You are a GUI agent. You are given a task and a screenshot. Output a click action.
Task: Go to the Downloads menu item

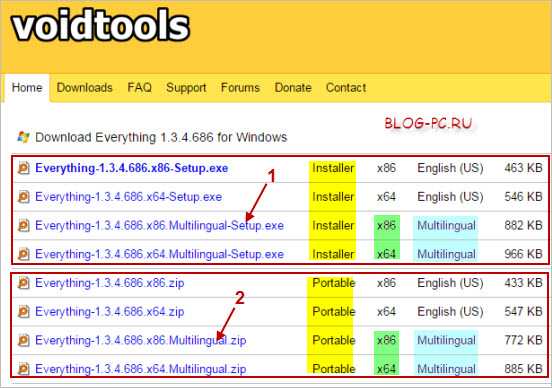[84, 87]
